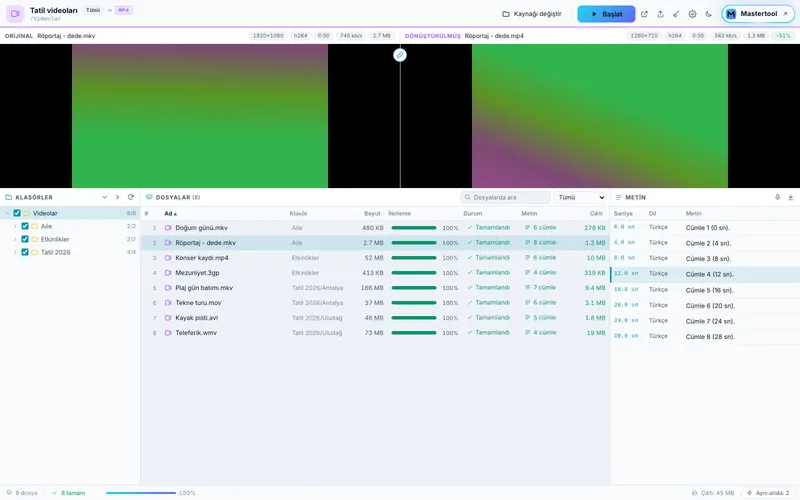Screen dimensions: 800x500
Task: Click '8 tamam' in the status bar
Action: (x=69, y=493)
